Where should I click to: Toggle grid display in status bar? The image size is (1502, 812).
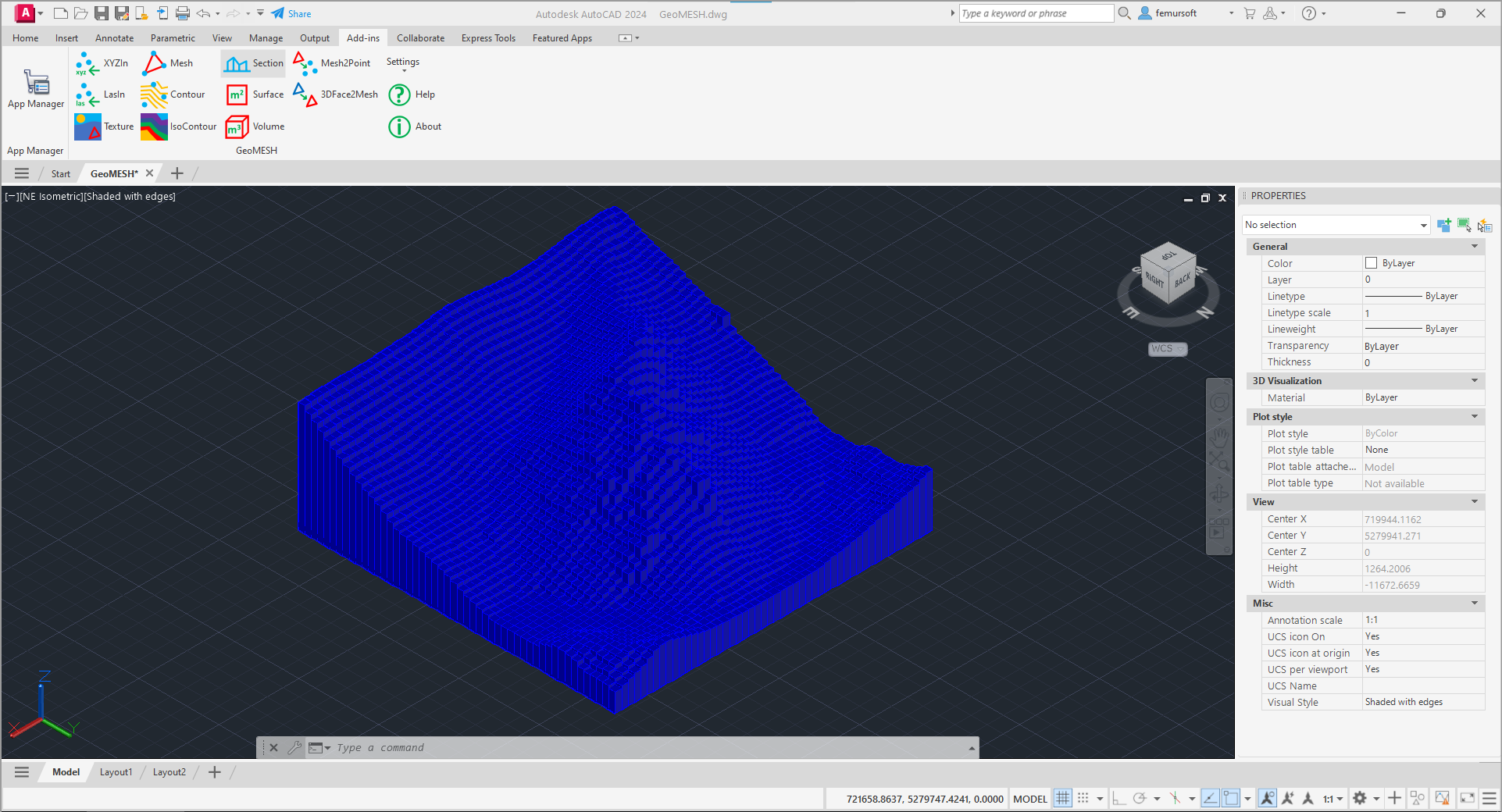click(x=1063, y=798)
